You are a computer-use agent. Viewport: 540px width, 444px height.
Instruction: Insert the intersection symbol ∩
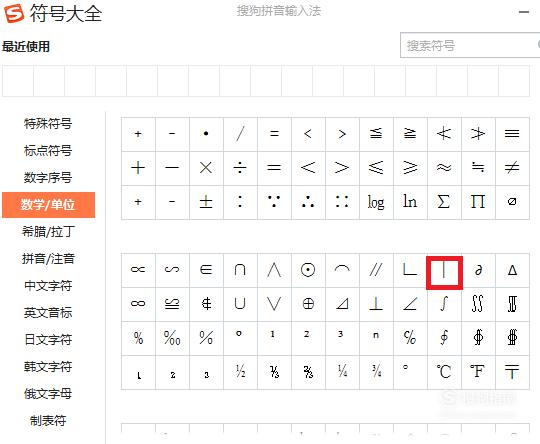pyautogui.click(x=240, y=270)
